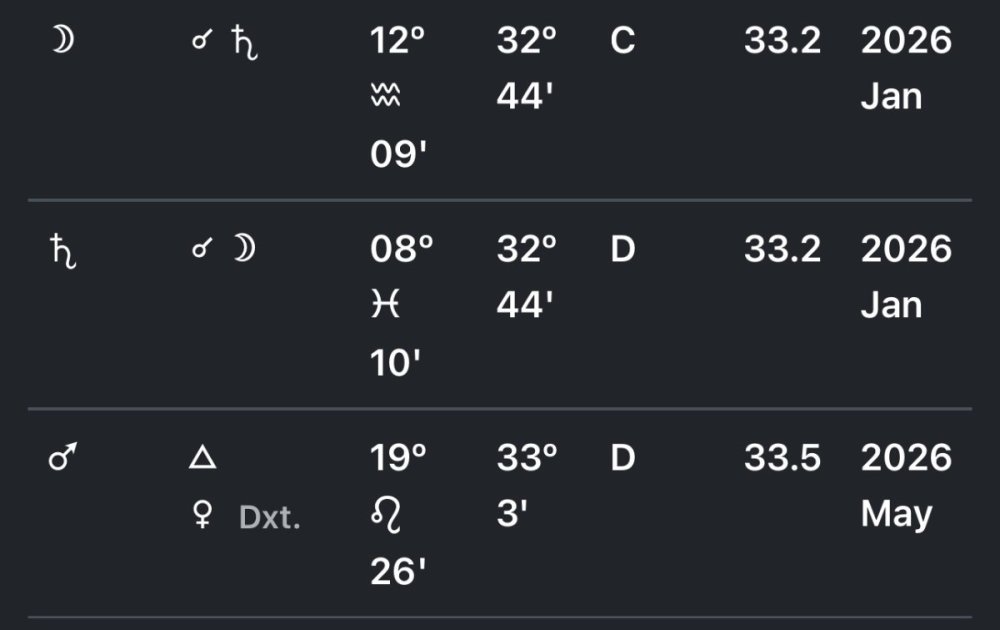Select the 33° 3' arc value
Screen dimensions: 1000x630
tap(527, 486)
